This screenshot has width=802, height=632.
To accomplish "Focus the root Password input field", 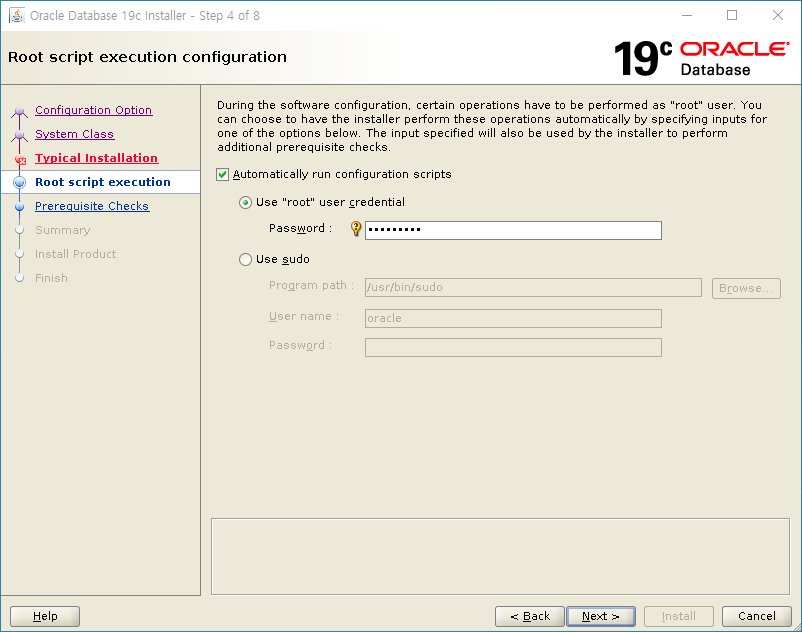I will (x=513, y=230).
